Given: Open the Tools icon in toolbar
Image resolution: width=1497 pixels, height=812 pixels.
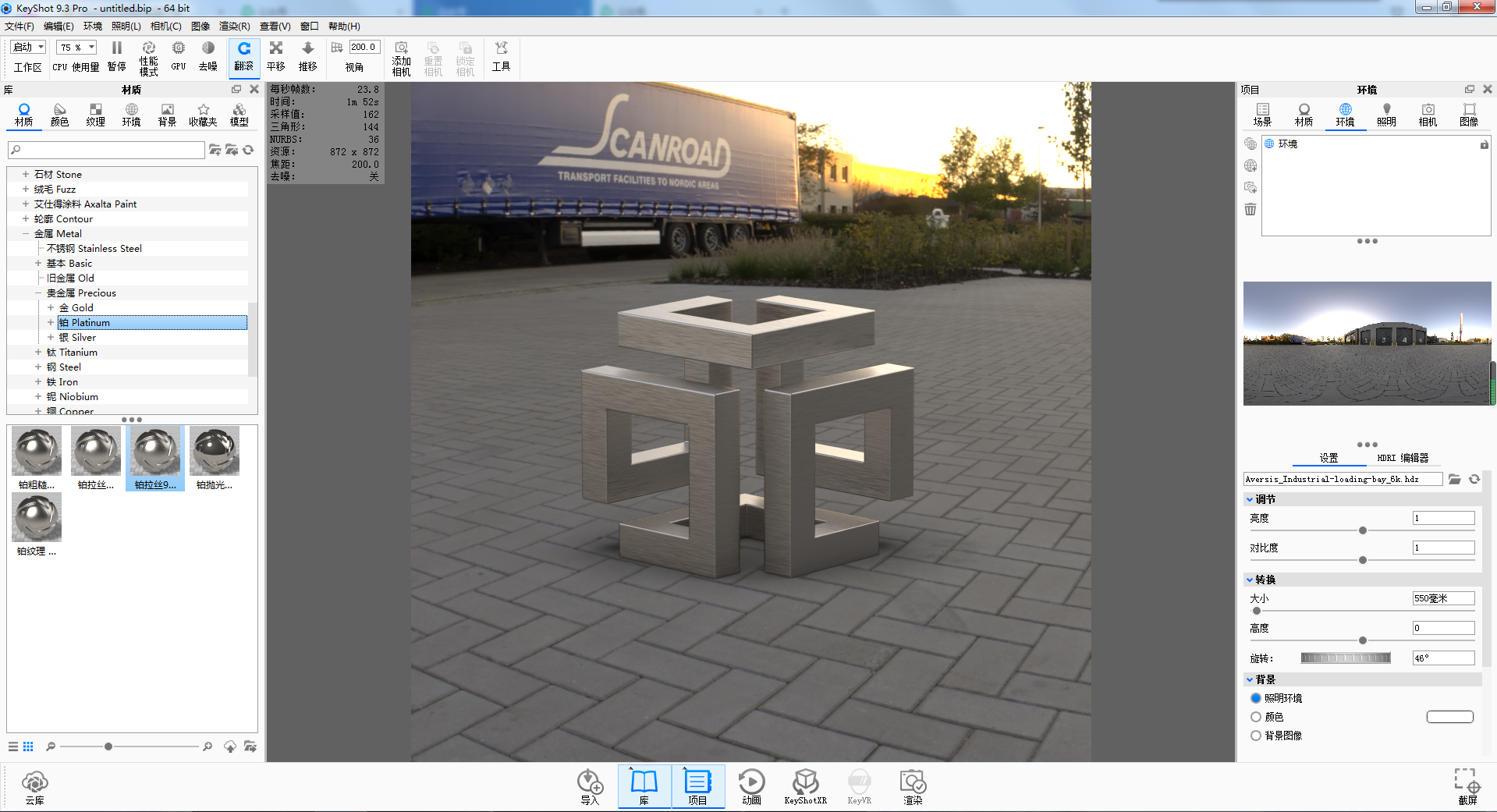Looking at the screenshot, I should click(501, 48).
